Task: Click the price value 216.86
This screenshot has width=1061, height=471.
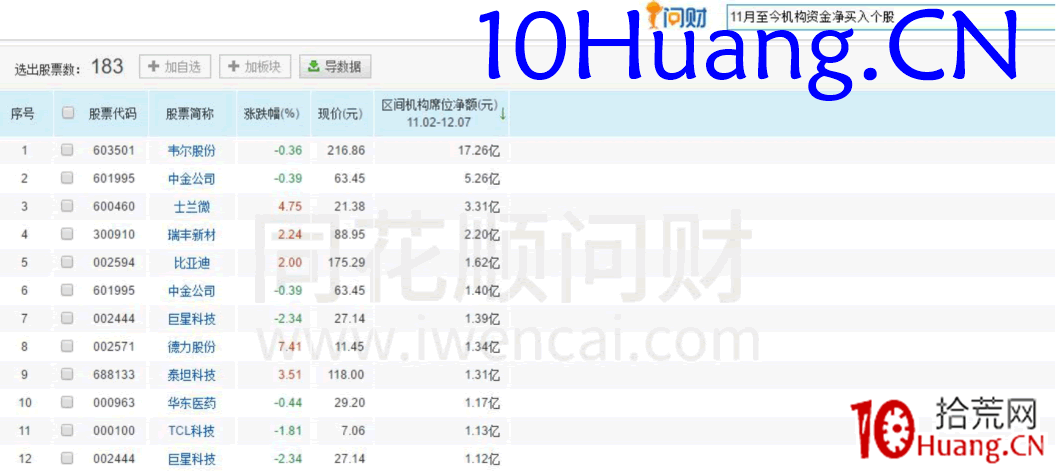Action: coord(345,150)
